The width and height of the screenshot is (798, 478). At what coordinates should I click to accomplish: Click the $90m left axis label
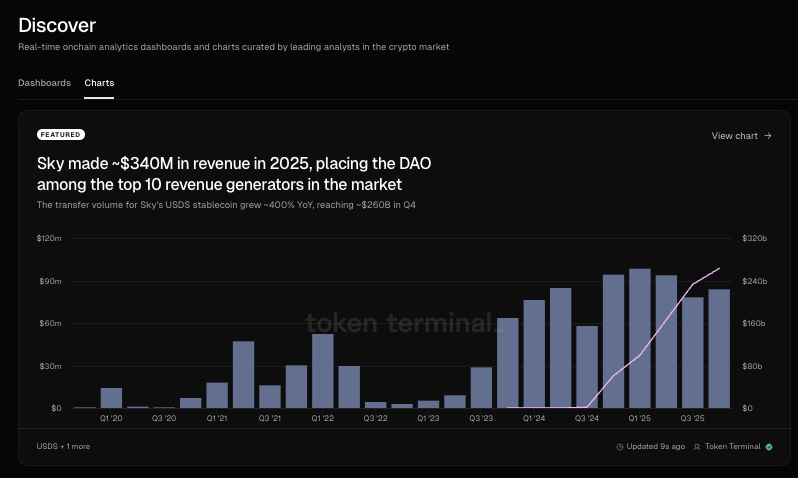tap(50, 281)
